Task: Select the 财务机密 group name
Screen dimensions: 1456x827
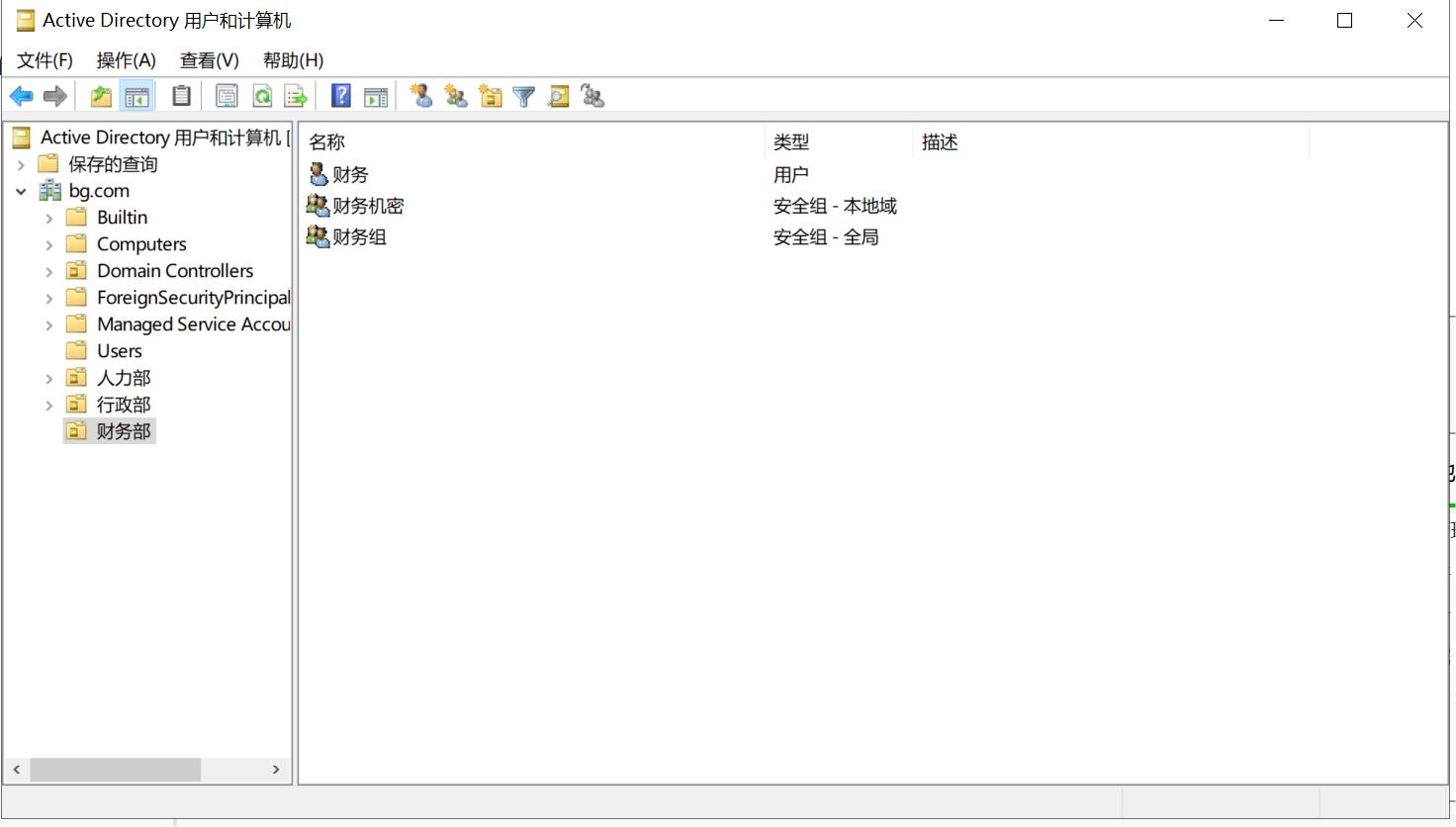Action: [368, 206]
